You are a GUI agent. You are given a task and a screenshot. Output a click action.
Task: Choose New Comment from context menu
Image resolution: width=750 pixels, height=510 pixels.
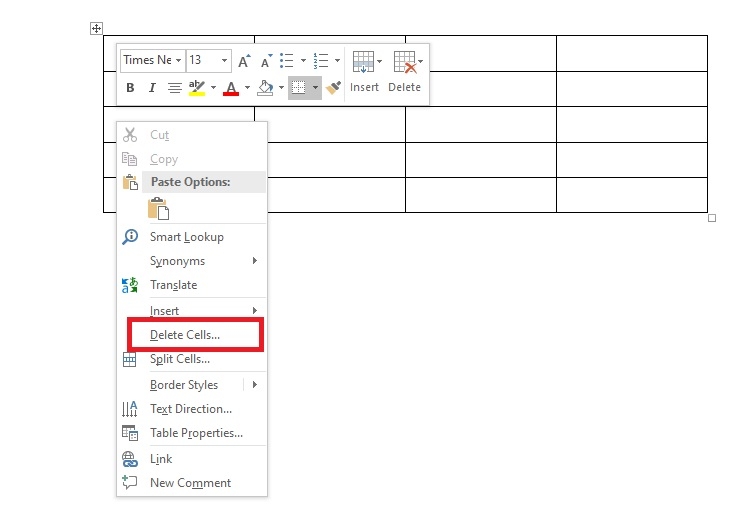(192, 483)
